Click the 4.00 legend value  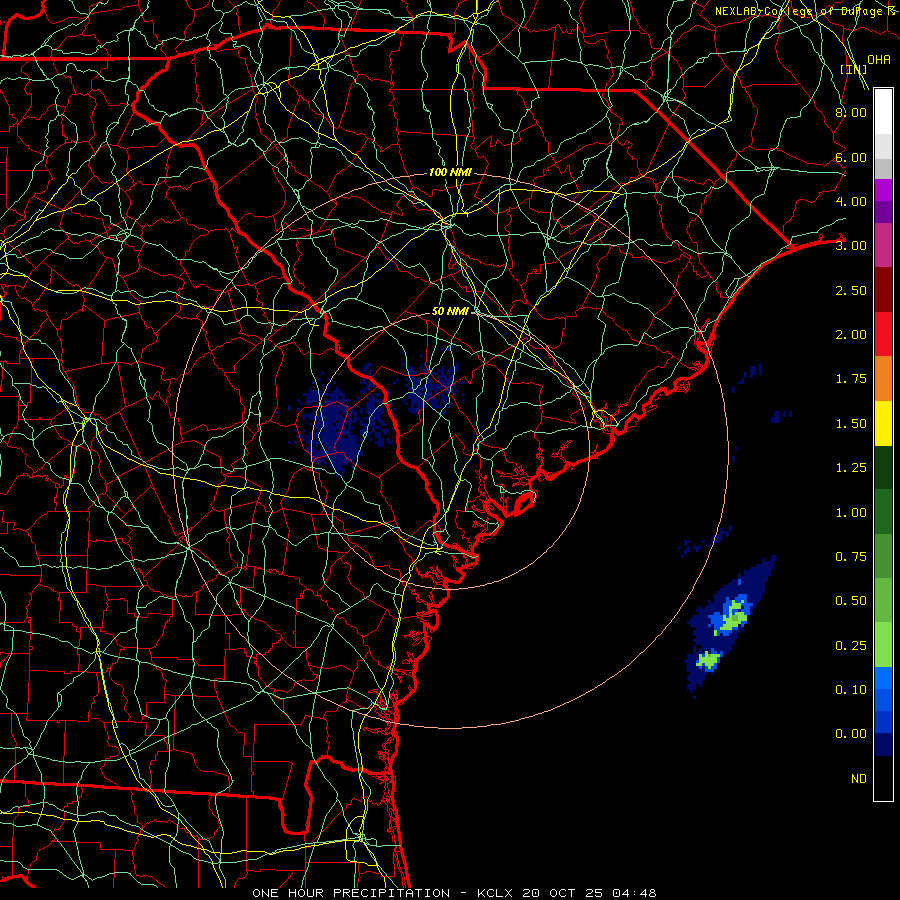[x=851, y=201]
